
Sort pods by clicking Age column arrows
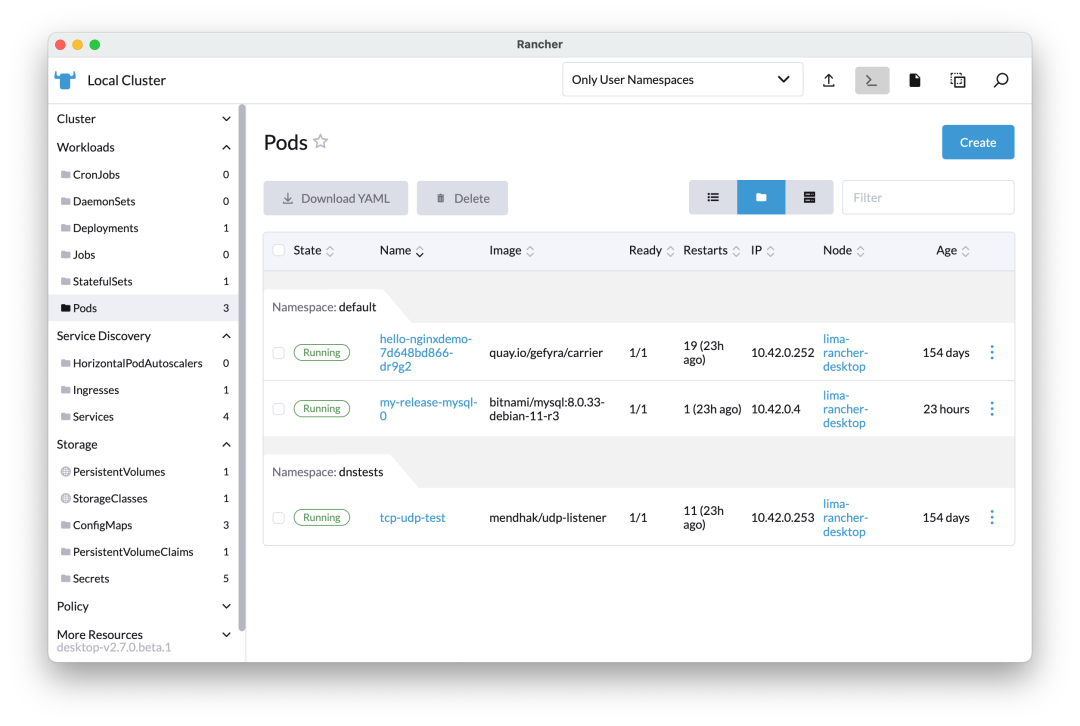point(965,250)
